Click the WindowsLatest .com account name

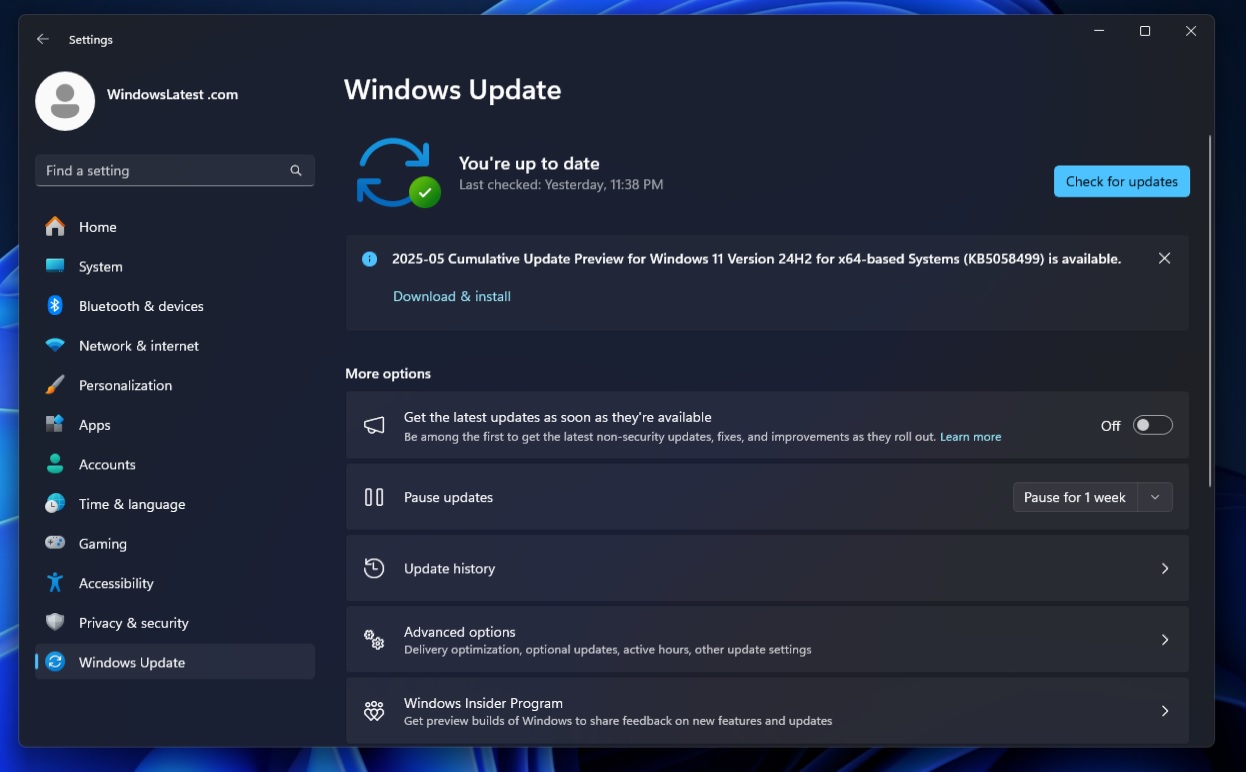point(173,95)
